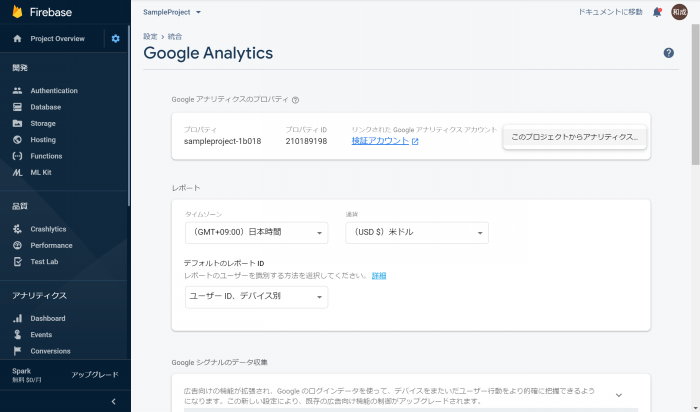
Task: Click the Functions brackets icon
Action: 17,156
